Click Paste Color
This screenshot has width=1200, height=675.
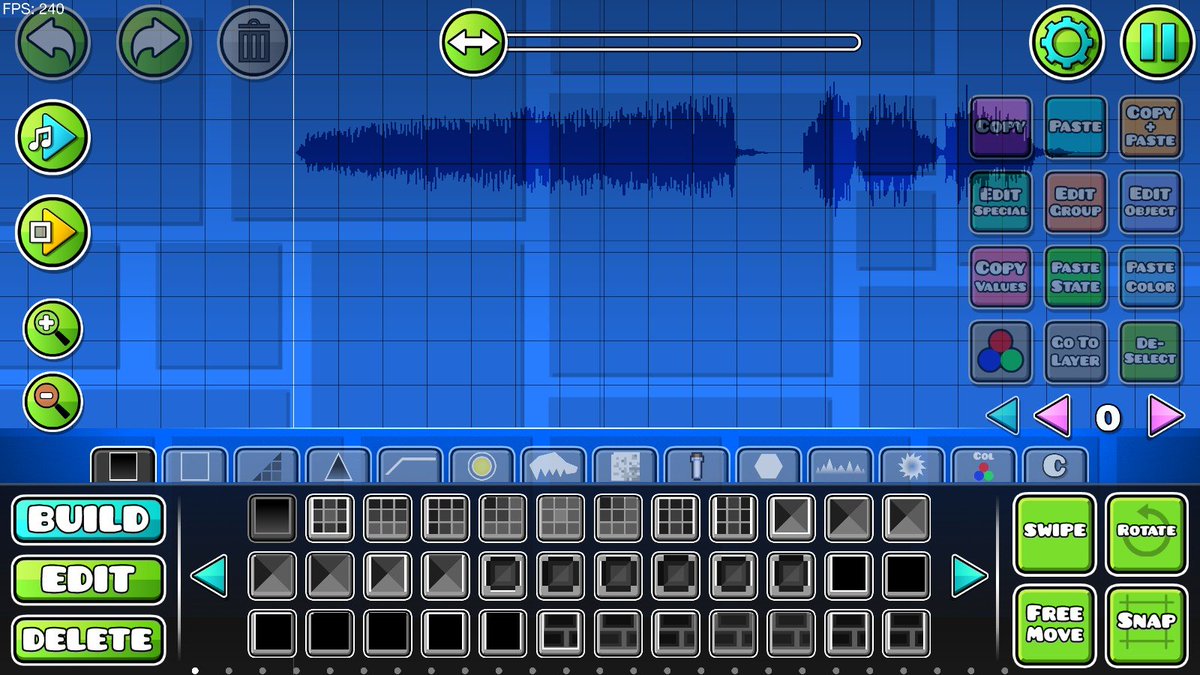click(x=1150, y=277)
